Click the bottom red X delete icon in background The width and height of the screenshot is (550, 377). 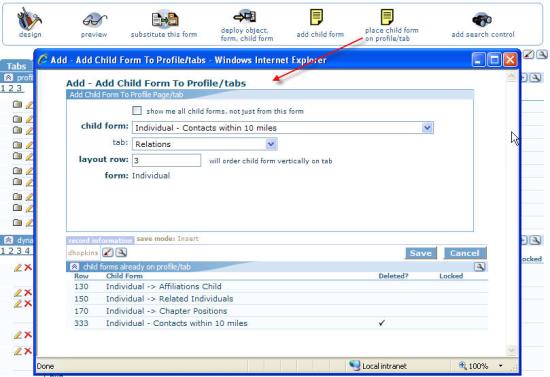[x=28, y=351]
